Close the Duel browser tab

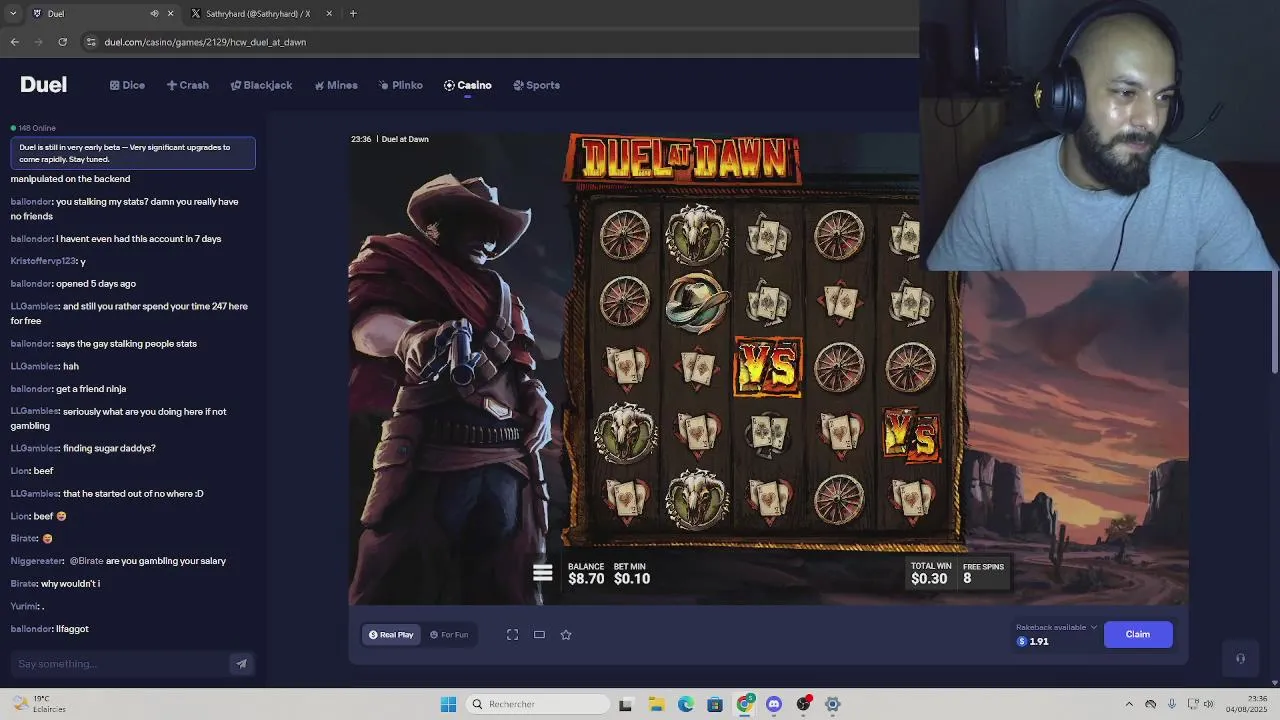pyautogui.click(x=170, y=13)
